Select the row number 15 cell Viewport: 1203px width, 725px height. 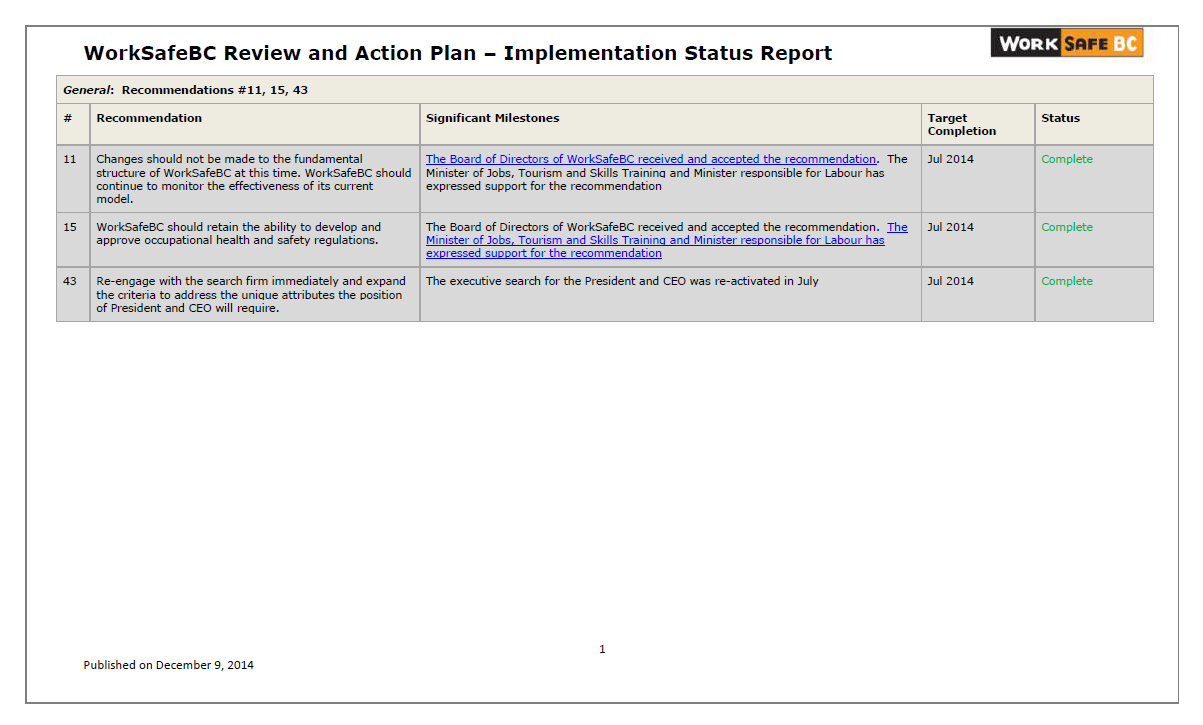click(x=70, y=227)
